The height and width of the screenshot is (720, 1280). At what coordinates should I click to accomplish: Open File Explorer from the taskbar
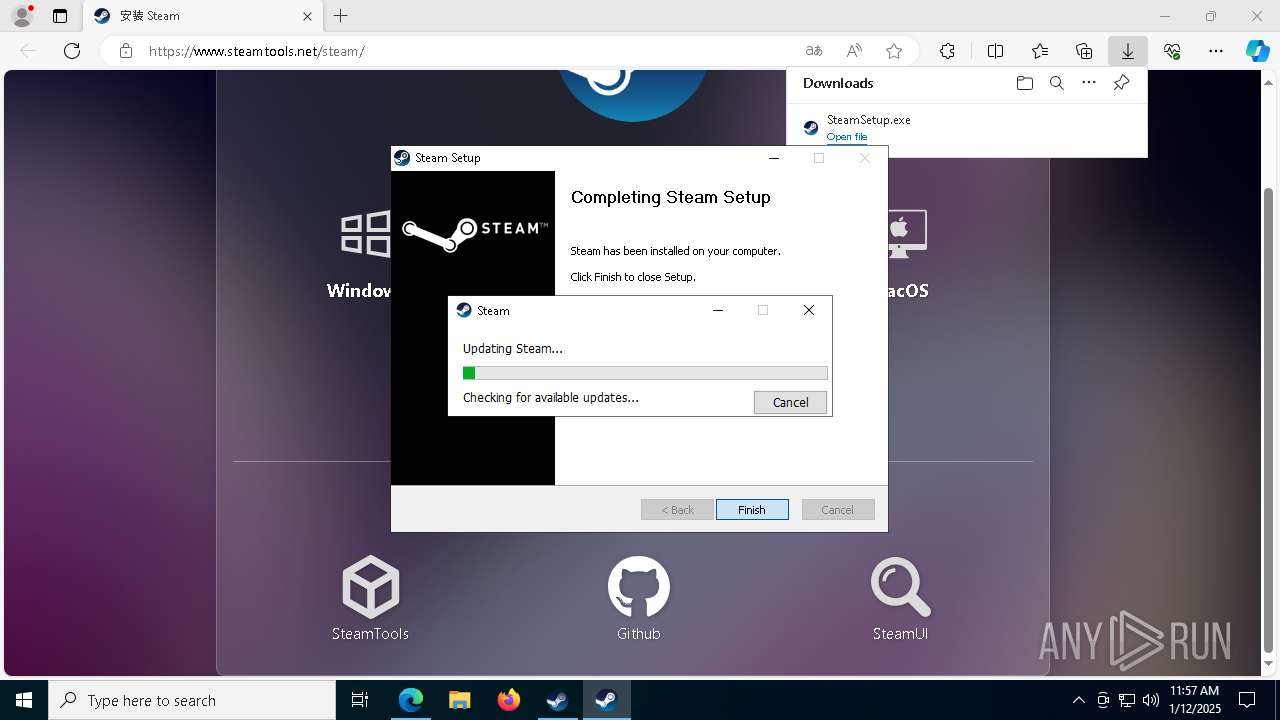click(459, 700)
